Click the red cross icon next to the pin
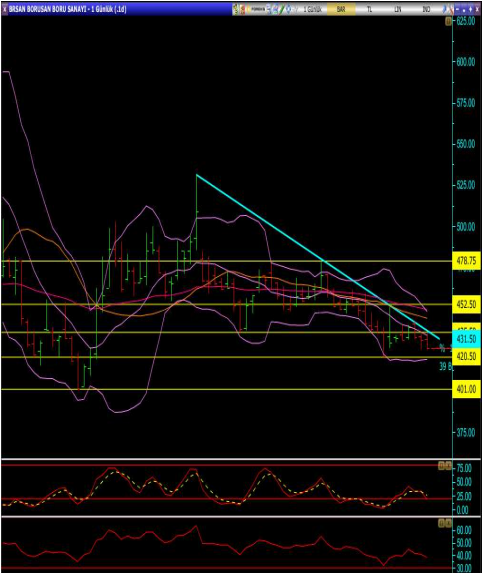This screenshot has height=573, width=484. 451,9
